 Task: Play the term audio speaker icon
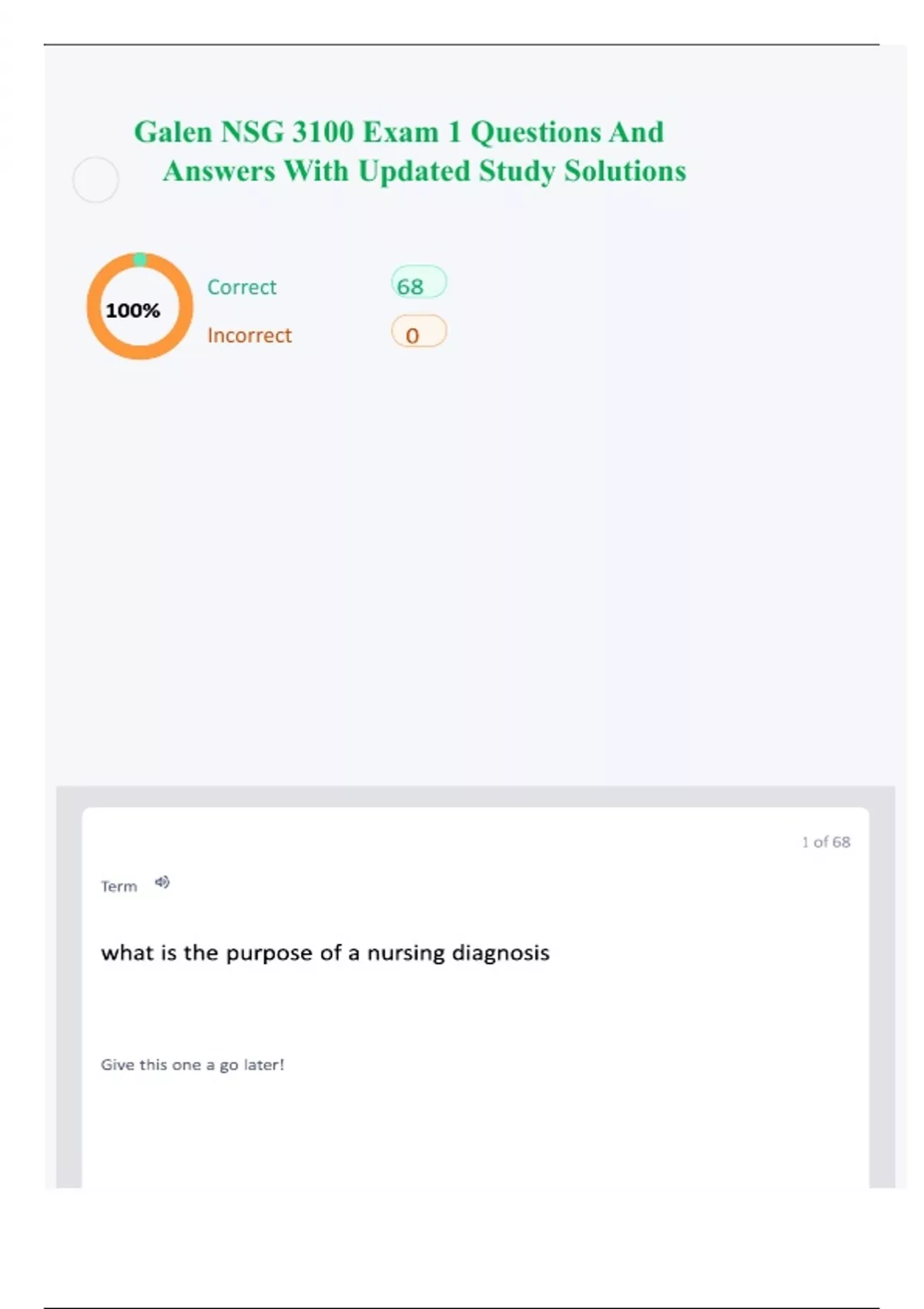tap(162, 882)
